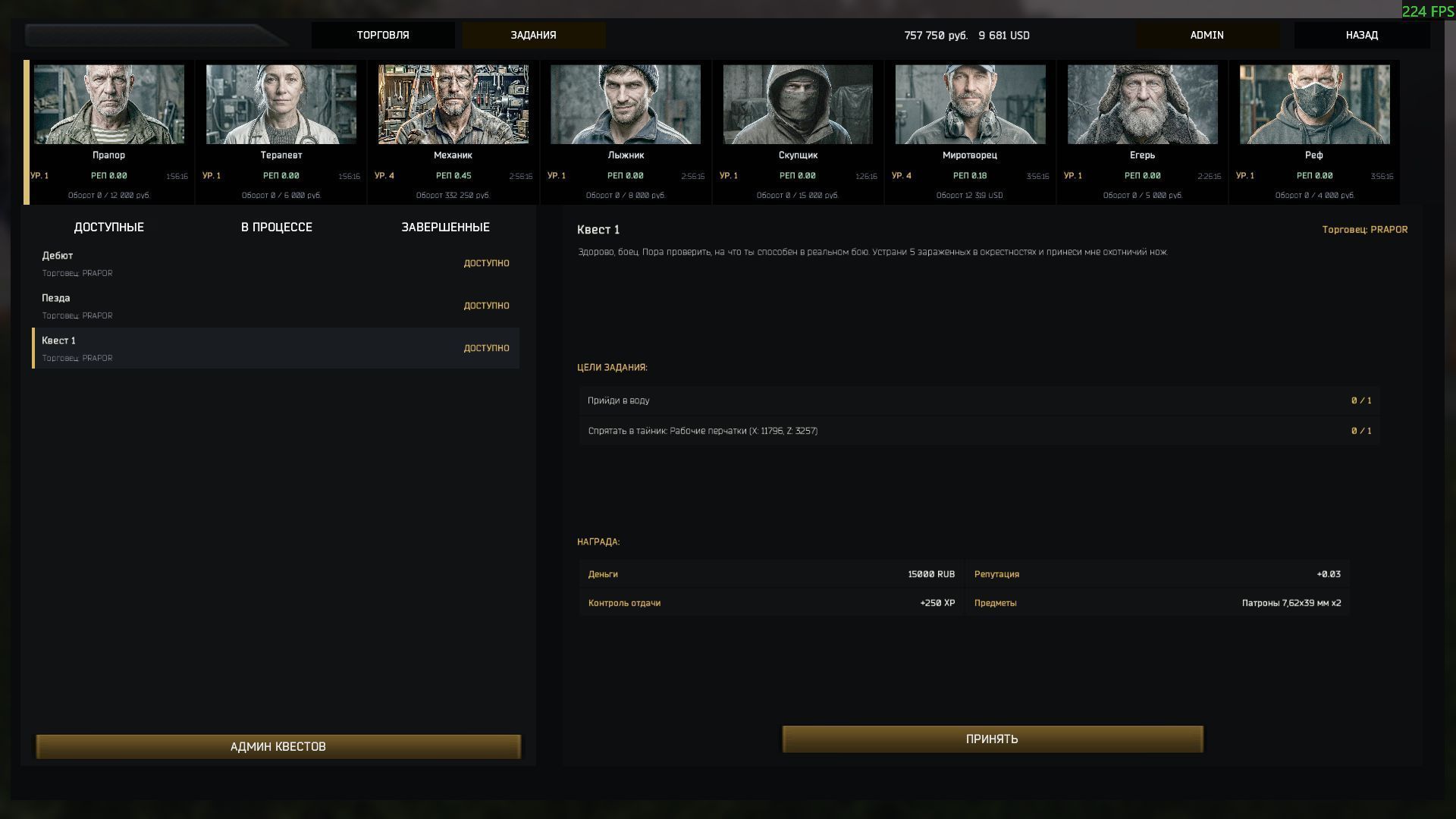Accept quest with ПРИНЯТЬ button
This screenshot has width=1456, height=819.
pyautogui.click(x=992, y=739)
